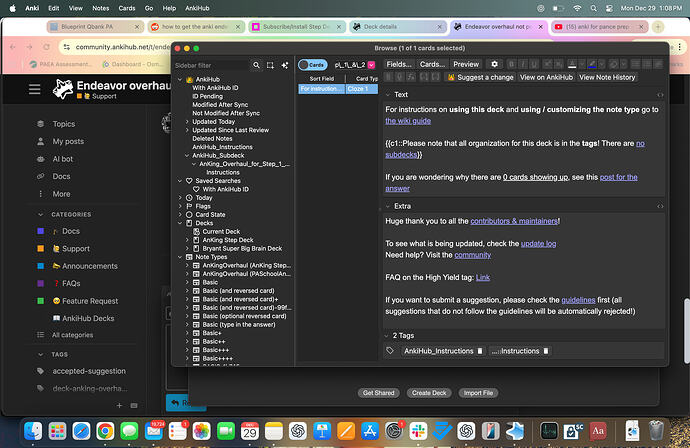The image size is (690, 448).
Task: Click Create Deck button
Action: 429,393
